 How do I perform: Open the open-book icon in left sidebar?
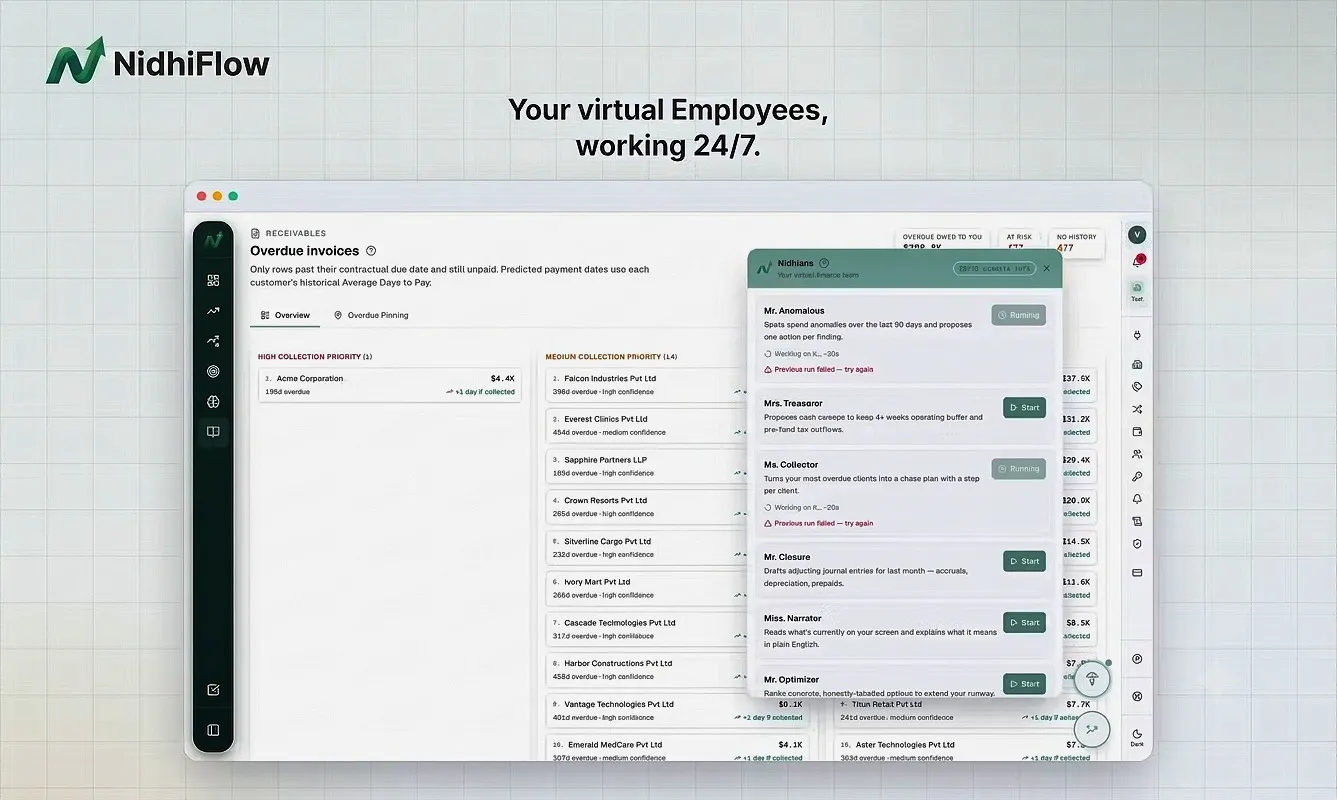[213, 432]
